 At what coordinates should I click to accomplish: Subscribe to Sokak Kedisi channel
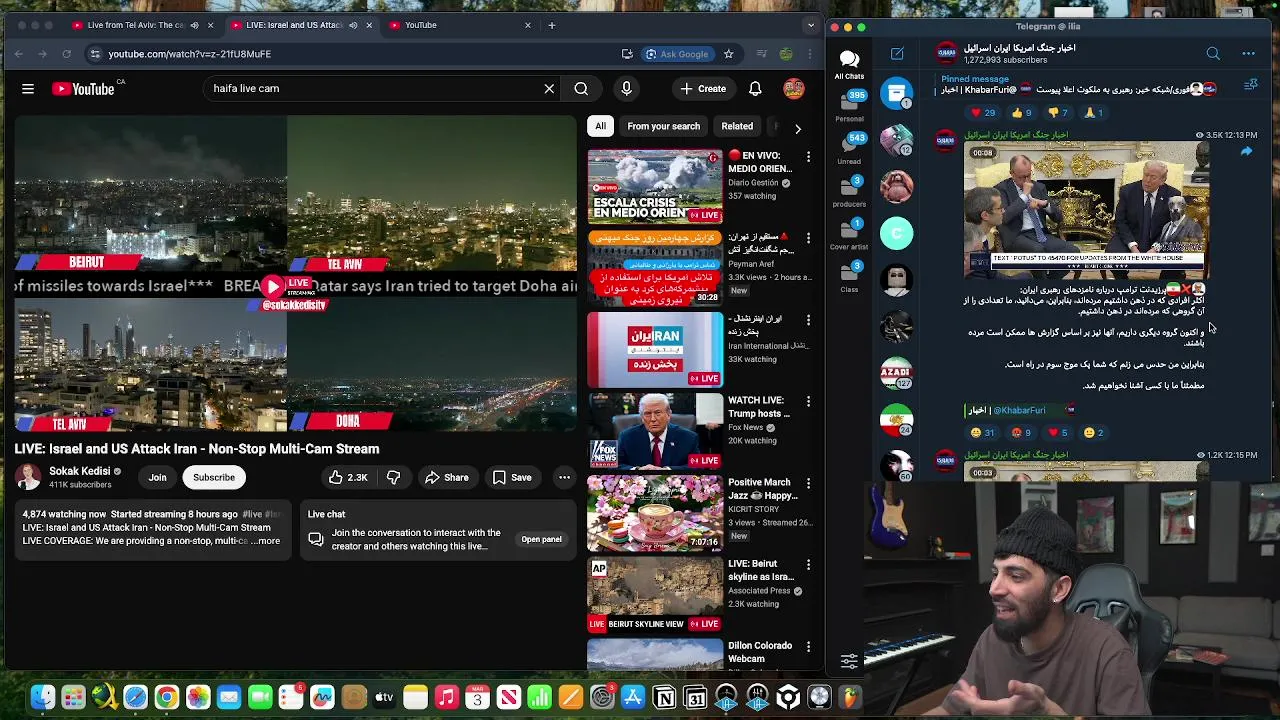(214, 478)
